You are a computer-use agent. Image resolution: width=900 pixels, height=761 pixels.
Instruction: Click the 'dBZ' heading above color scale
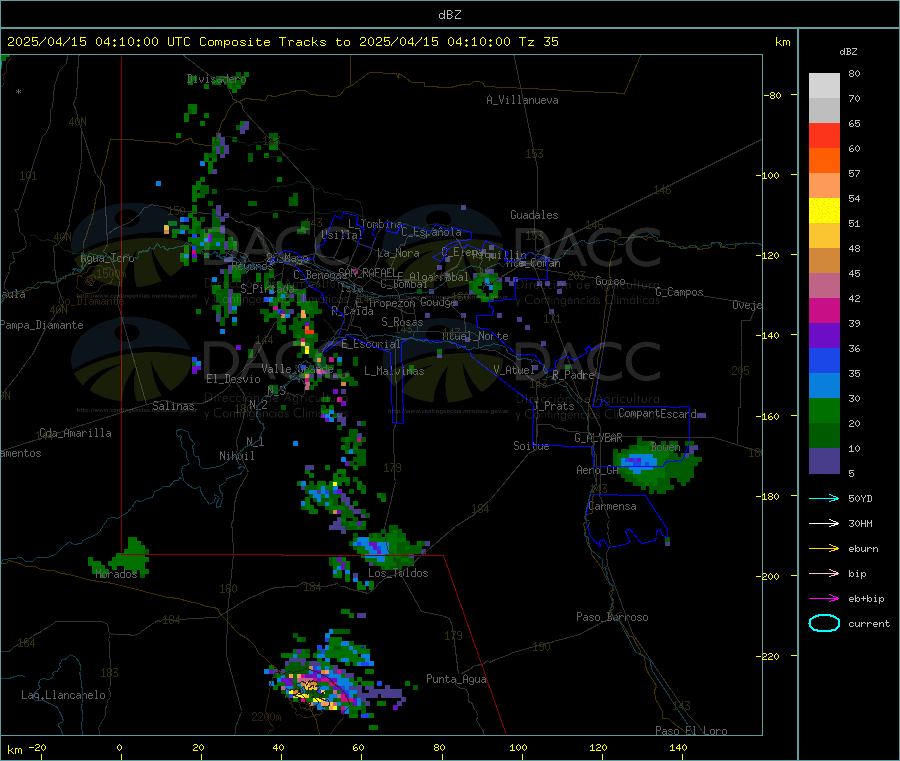coord(848,52)
